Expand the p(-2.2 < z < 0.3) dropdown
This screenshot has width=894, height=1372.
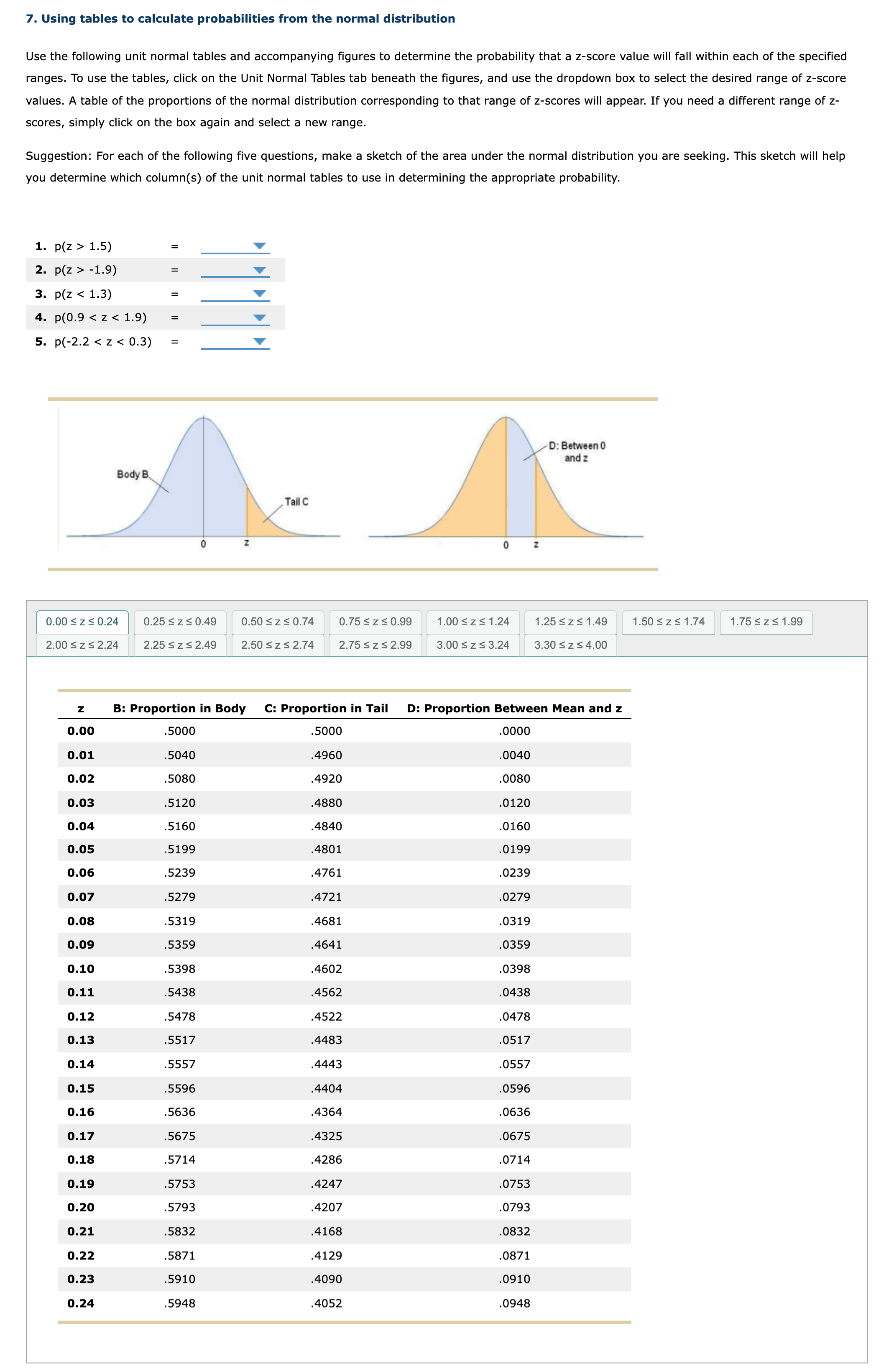tap(235, 342)
